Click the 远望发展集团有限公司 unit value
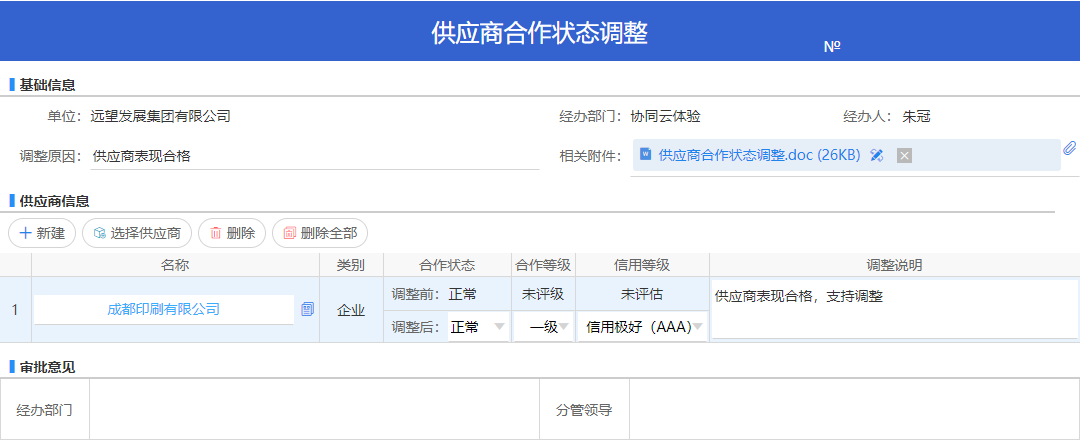Screen dimensions: 1080x442 [160, 116]
